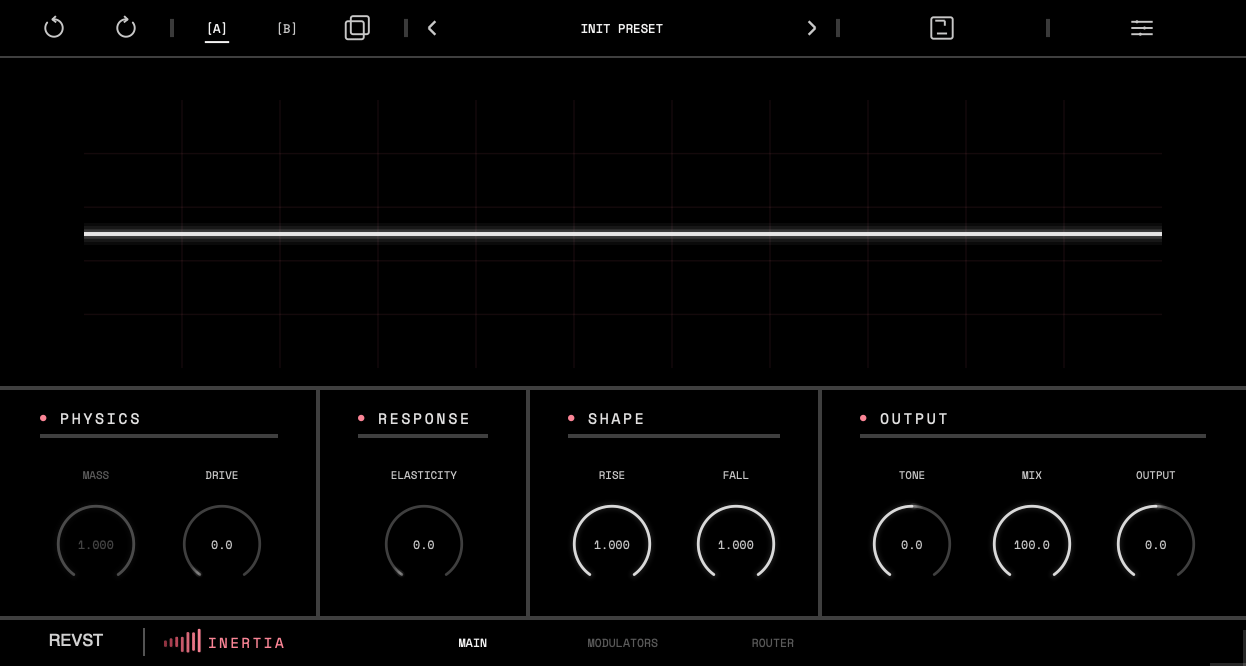Open the settings sliders menu icon
The width and height of the screenshot is (1246, 666).
point(1142,28)
